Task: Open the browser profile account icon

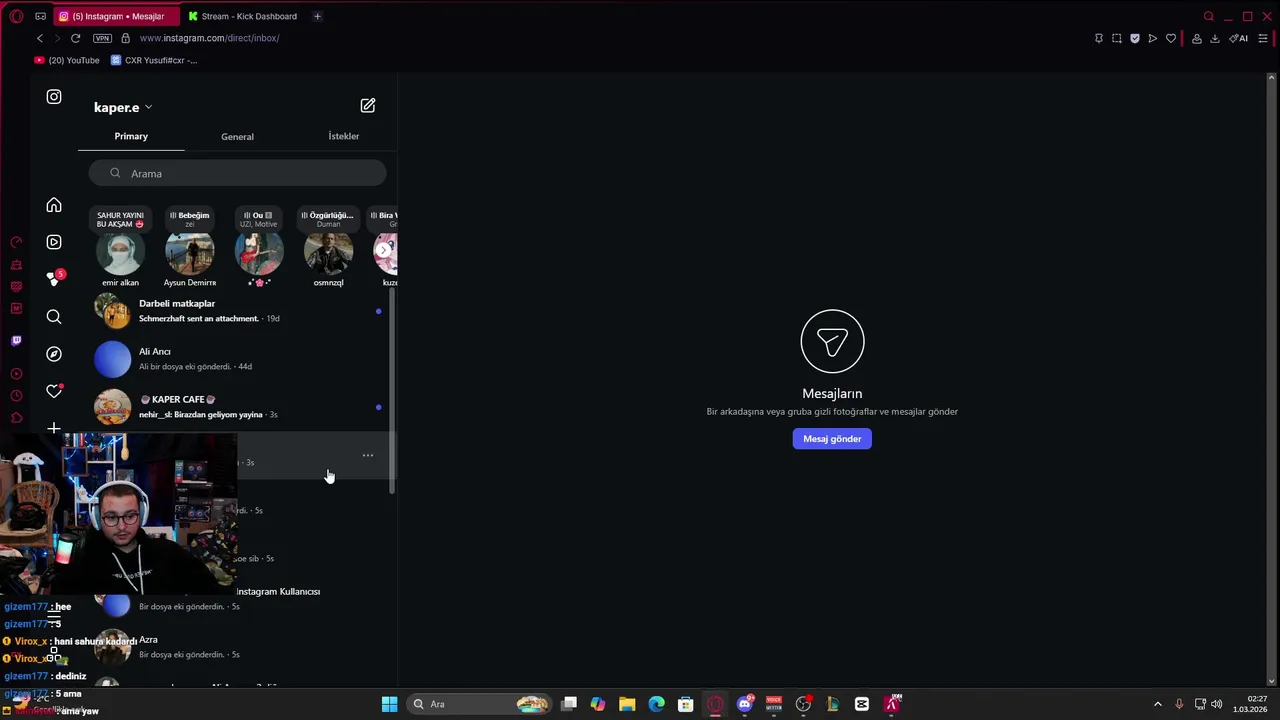Action: tap(1197, 38)
